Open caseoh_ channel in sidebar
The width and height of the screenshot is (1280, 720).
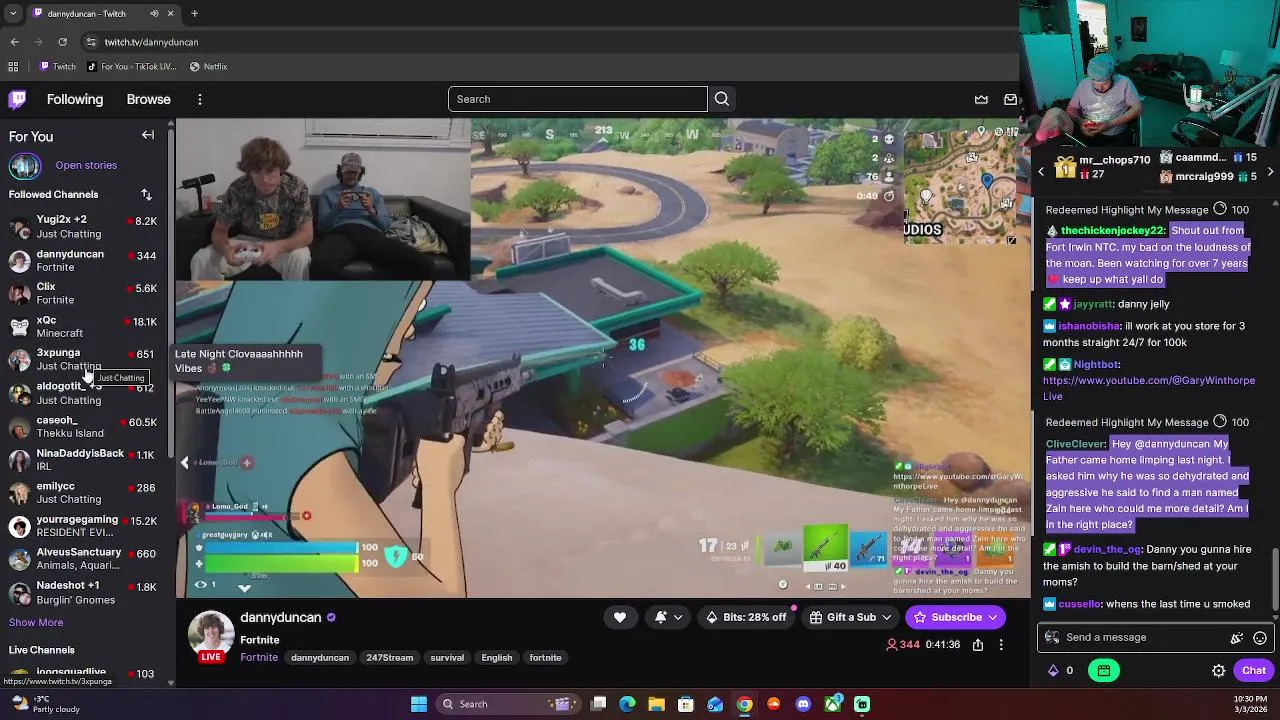[83, 426]
